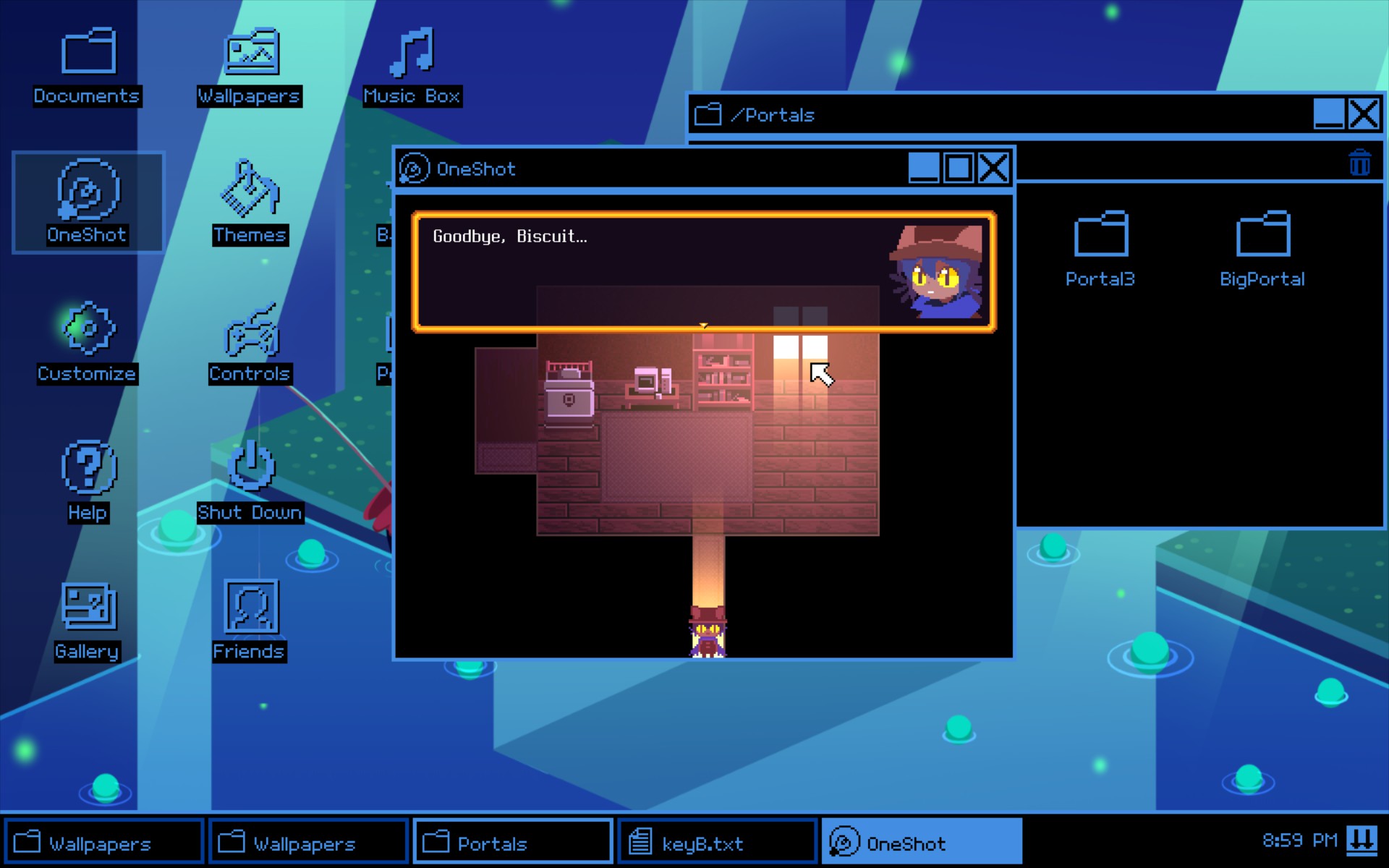Click the dialogue advance arrow
1389x868 pixels.
pos(703,326)
